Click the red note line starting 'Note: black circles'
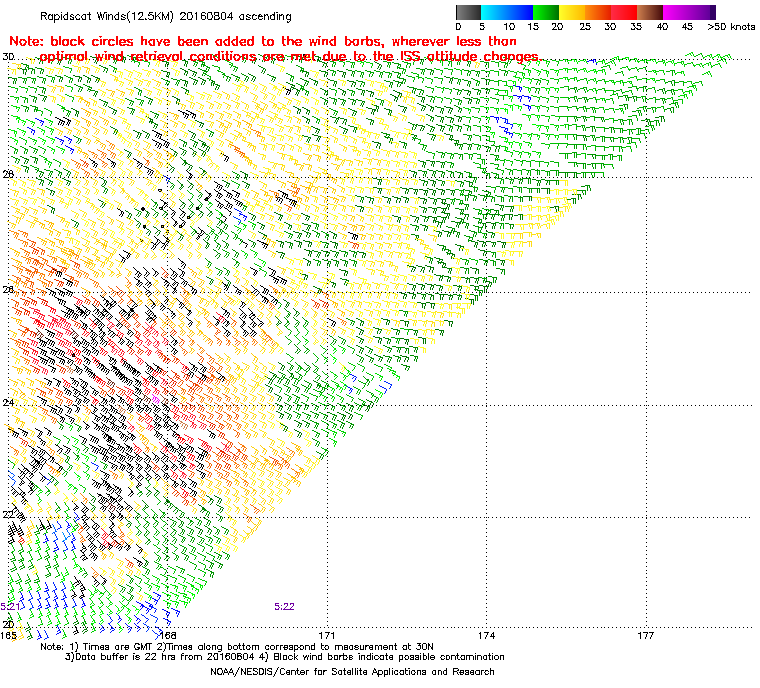The height and width of the screenshot is (688, 760). (x=263, y=41)
